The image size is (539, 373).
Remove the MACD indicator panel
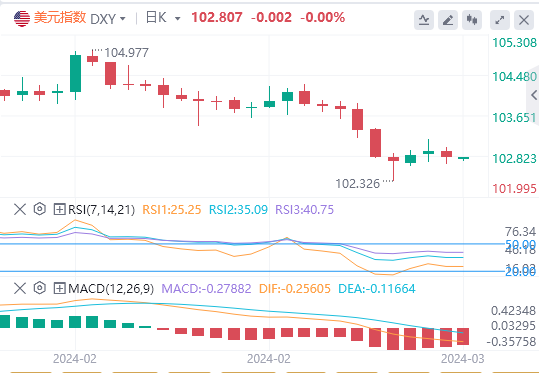[x=20, y=288]
